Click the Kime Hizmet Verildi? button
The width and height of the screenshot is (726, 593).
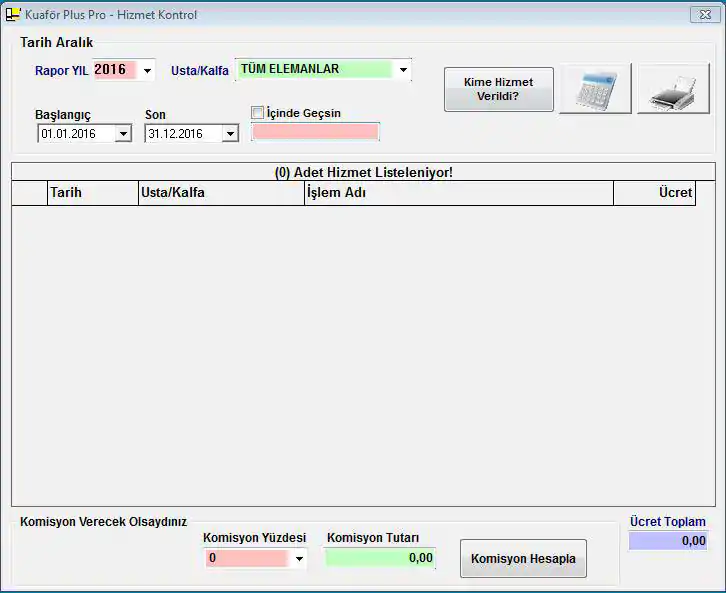498,89
